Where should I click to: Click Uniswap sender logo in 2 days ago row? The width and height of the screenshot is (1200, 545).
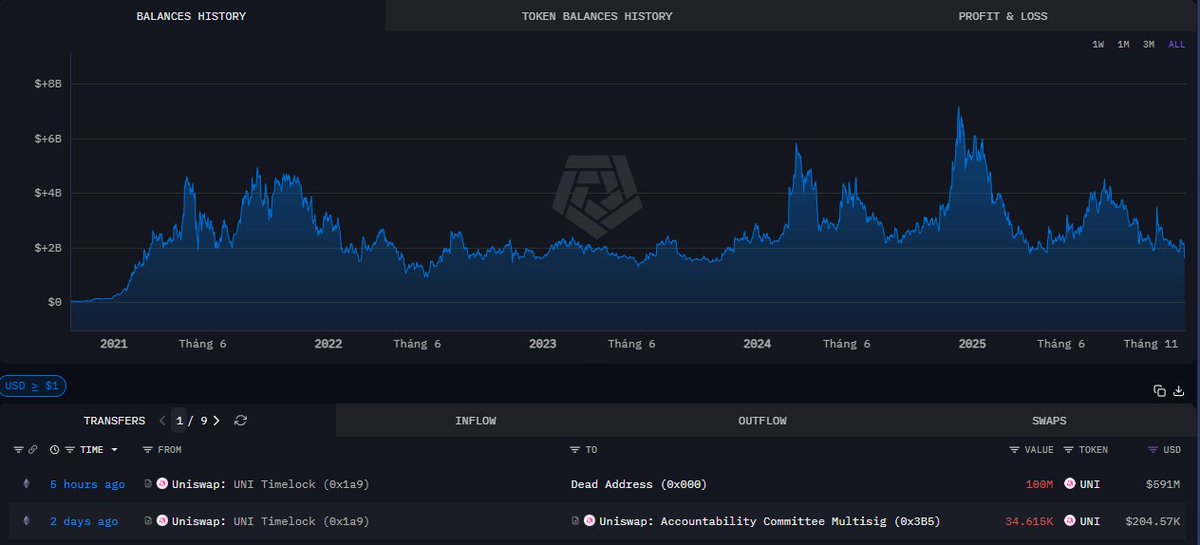(x=162, y=521)
